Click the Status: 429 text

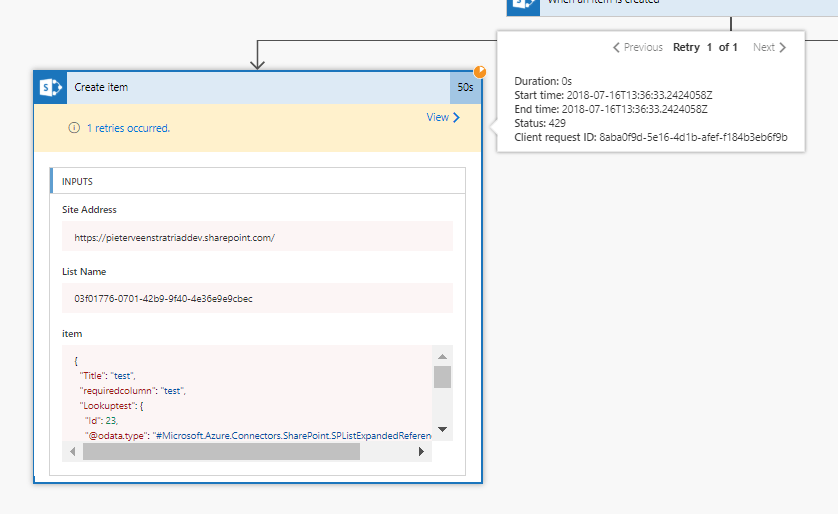point(540,123)
